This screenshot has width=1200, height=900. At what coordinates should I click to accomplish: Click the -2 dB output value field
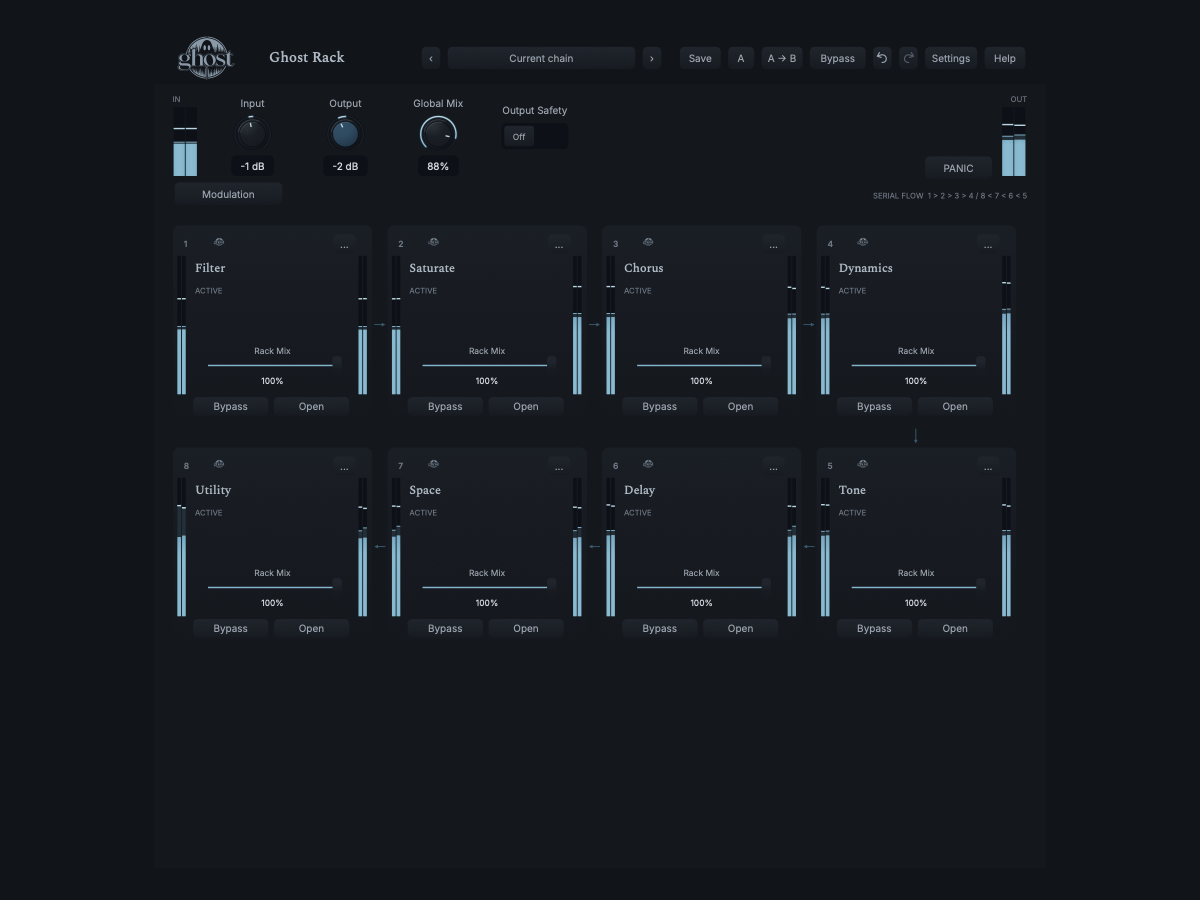pos(345,166)
